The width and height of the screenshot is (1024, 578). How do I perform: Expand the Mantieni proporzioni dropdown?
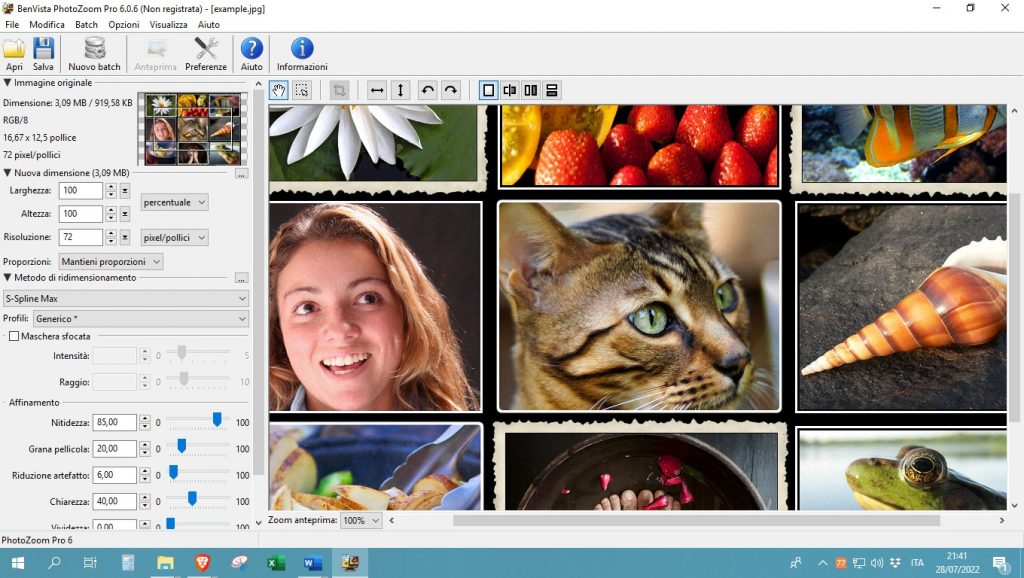pos(110,261)
